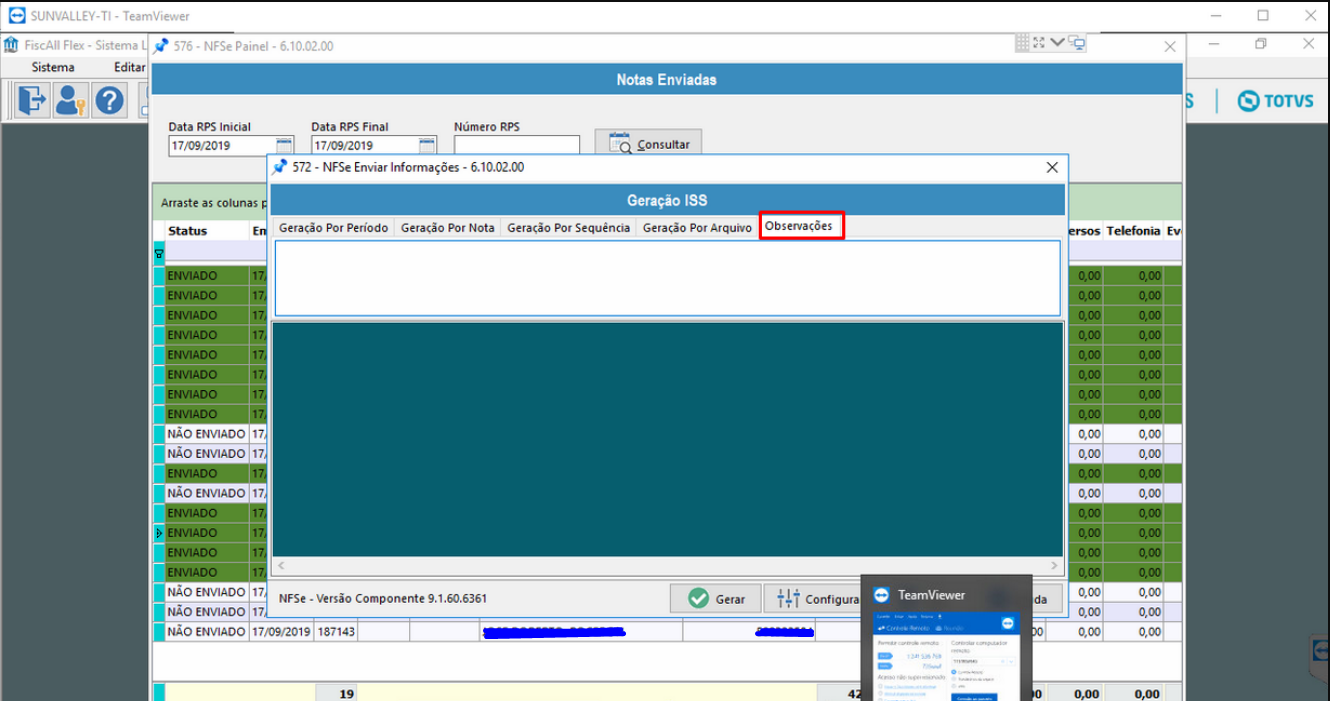Open calendar picker for Data RPS Final
1330x701 pixels.
pos(427,145)
